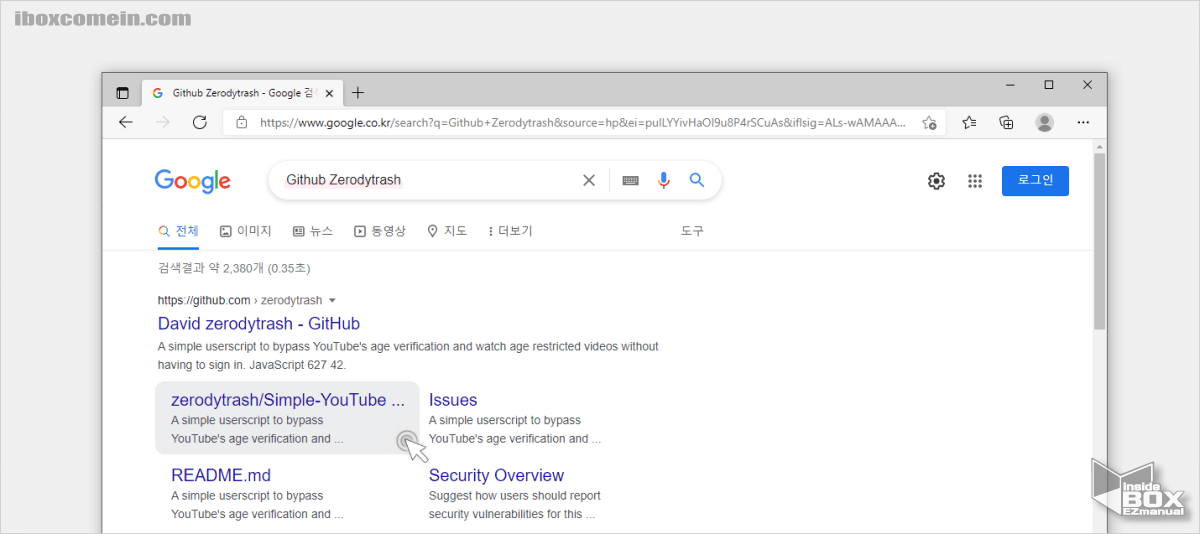Start voice search with microphone
Image resolution: width=1200 pixels, height=534 pixels.
[x=663, y=180]
